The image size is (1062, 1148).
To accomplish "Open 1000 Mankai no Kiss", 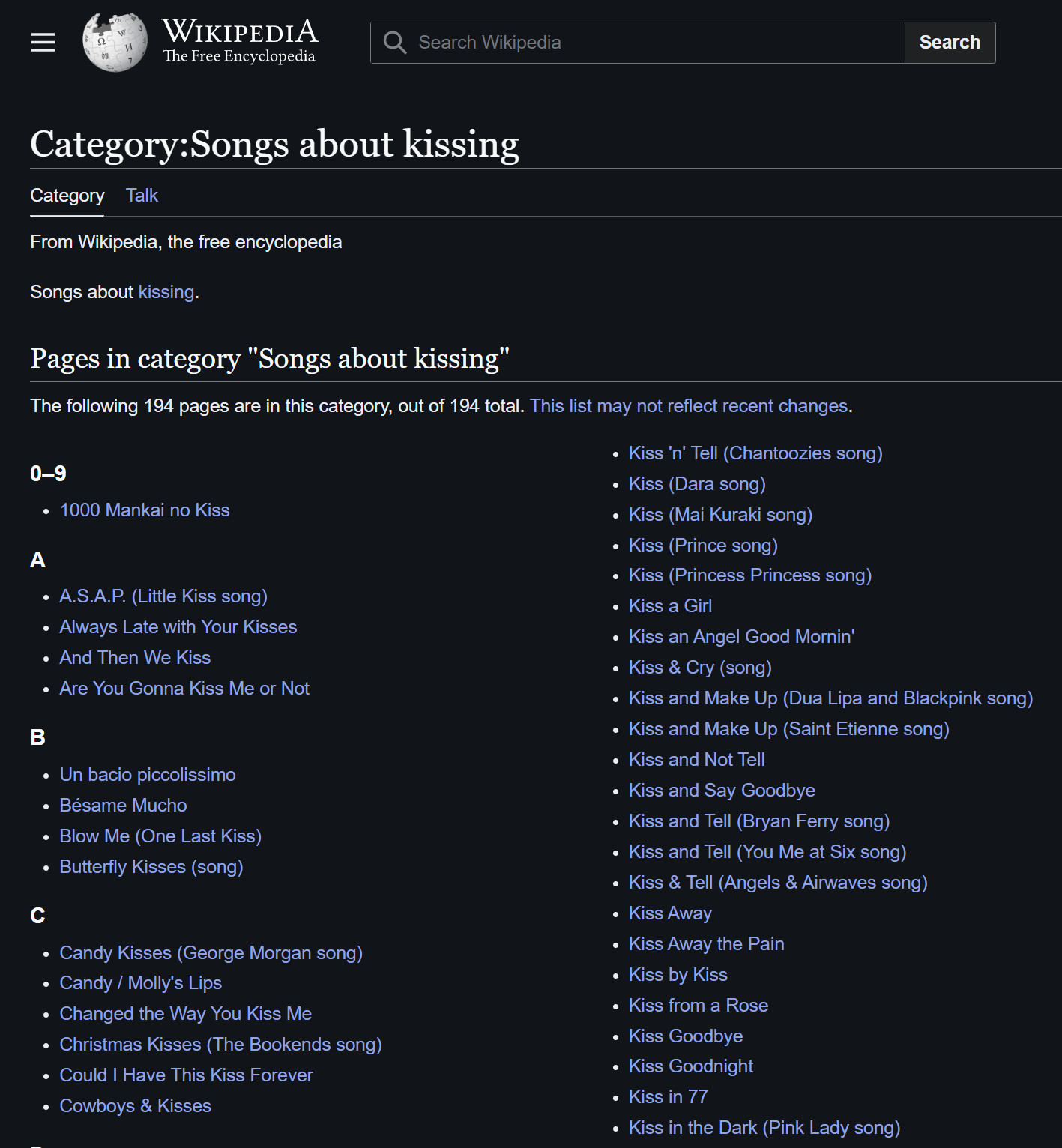I will pos(145,510).
